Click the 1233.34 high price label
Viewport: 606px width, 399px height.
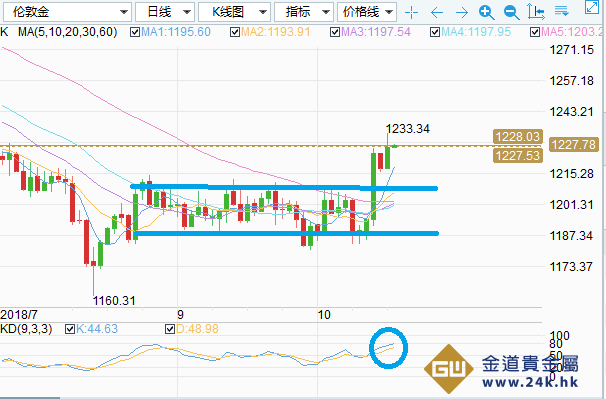pyautogui.click(x=407, y=129)
